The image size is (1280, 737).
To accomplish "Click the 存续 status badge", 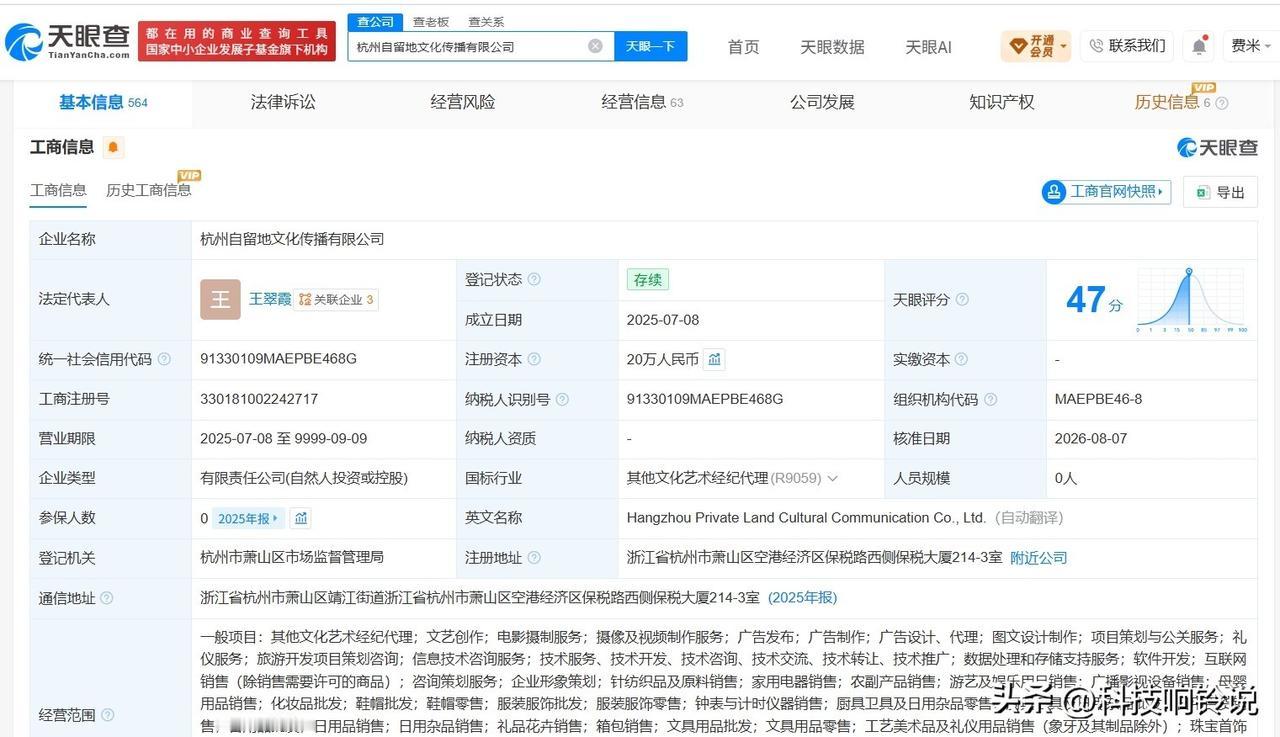I will click(x=648, y=280).
